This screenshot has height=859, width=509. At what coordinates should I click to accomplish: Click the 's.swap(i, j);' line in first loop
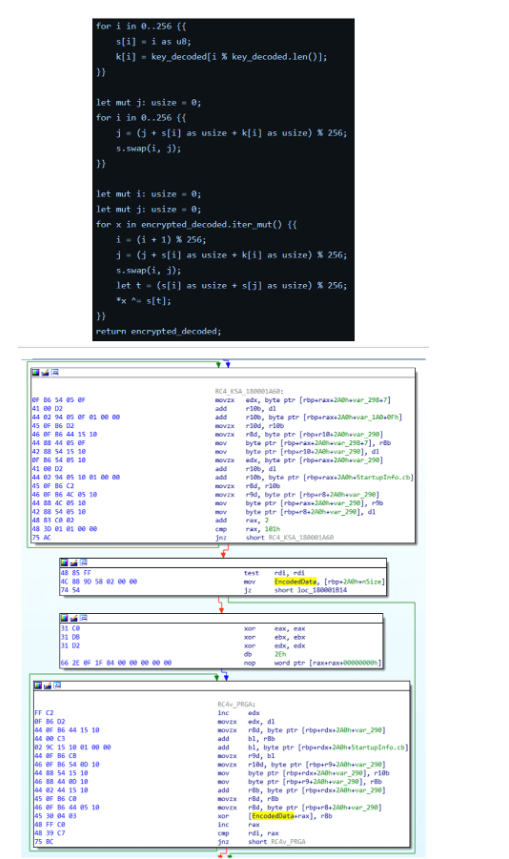pos(148,148)
